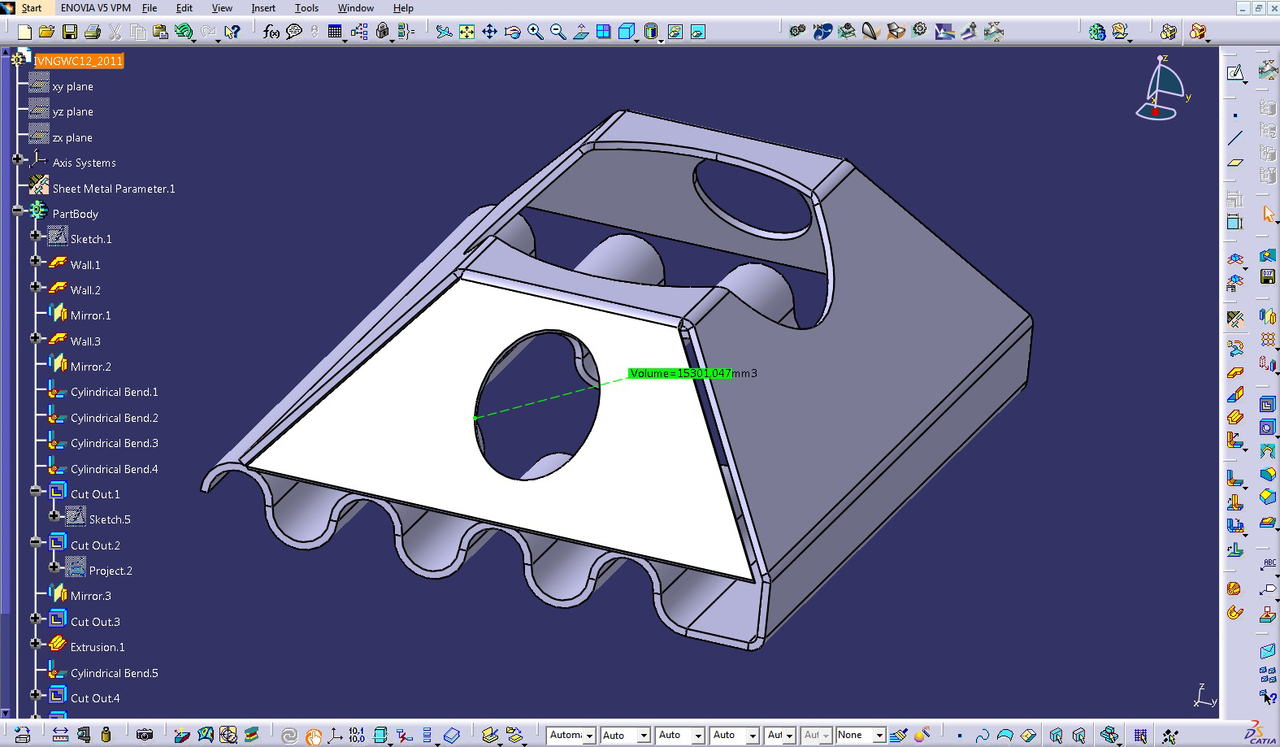Click the shading view mode cylinder icon

tap(651, 32)
